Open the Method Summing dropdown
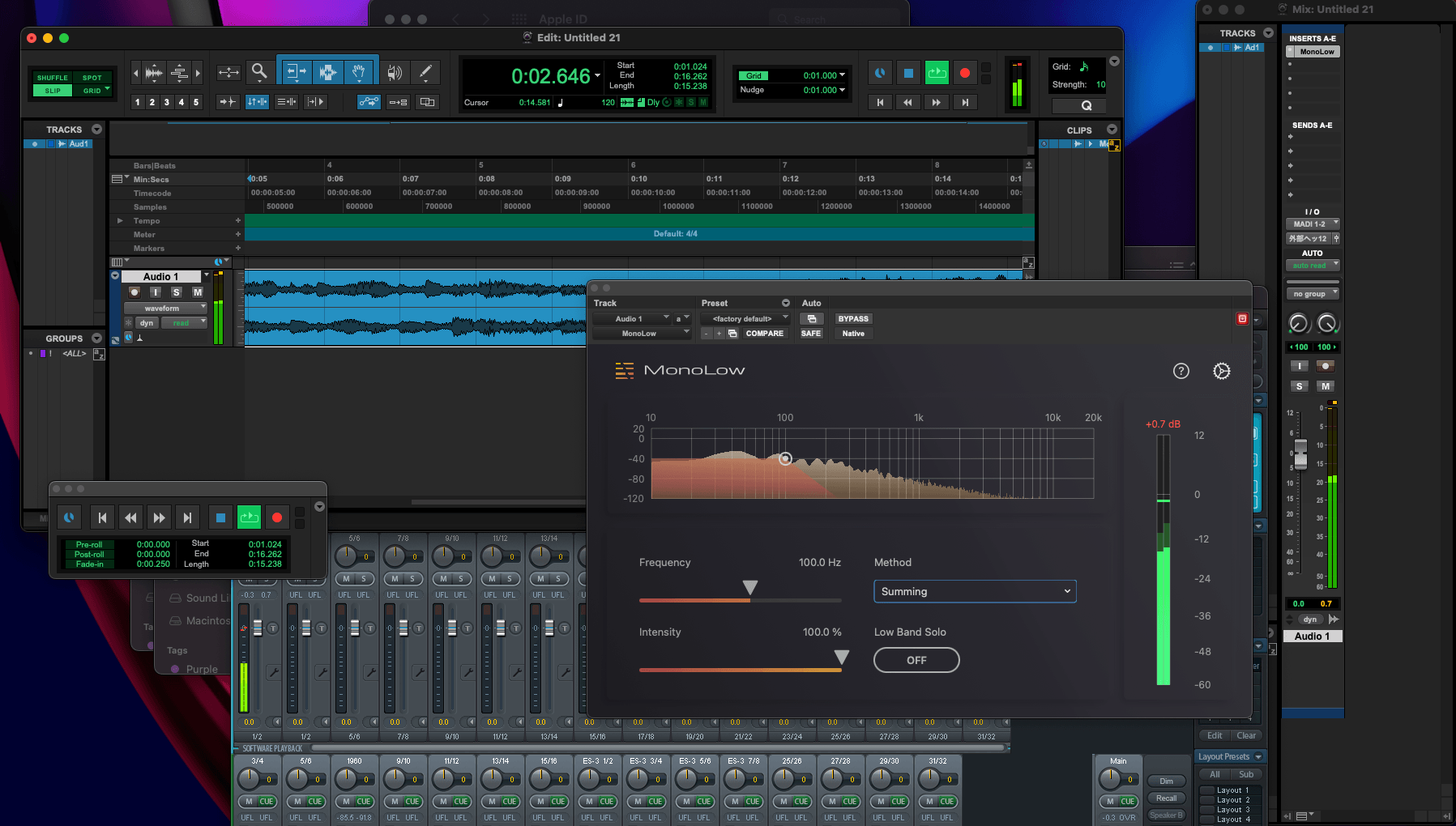Image resolution: width=1456 pixels, height=826 pixels. [x=975, y=591]
